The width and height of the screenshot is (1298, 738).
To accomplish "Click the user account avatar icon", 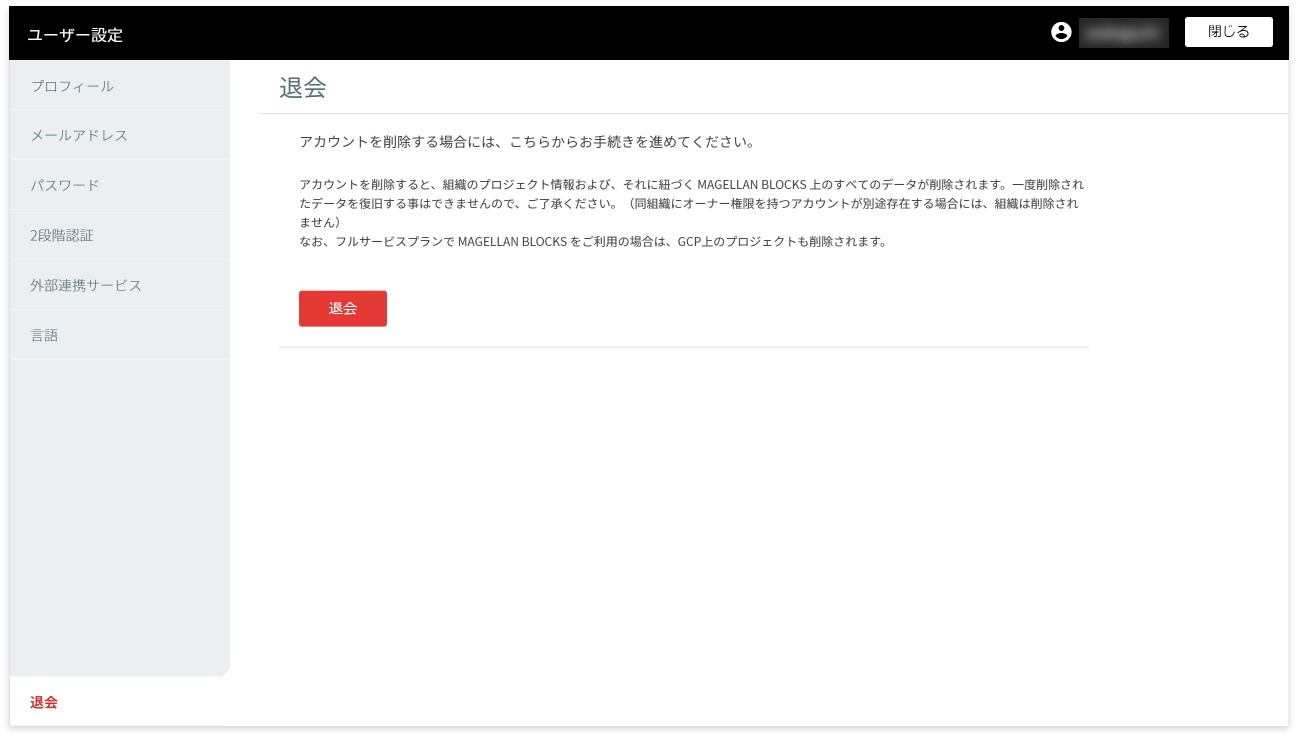I will (x=1061, y=32).
